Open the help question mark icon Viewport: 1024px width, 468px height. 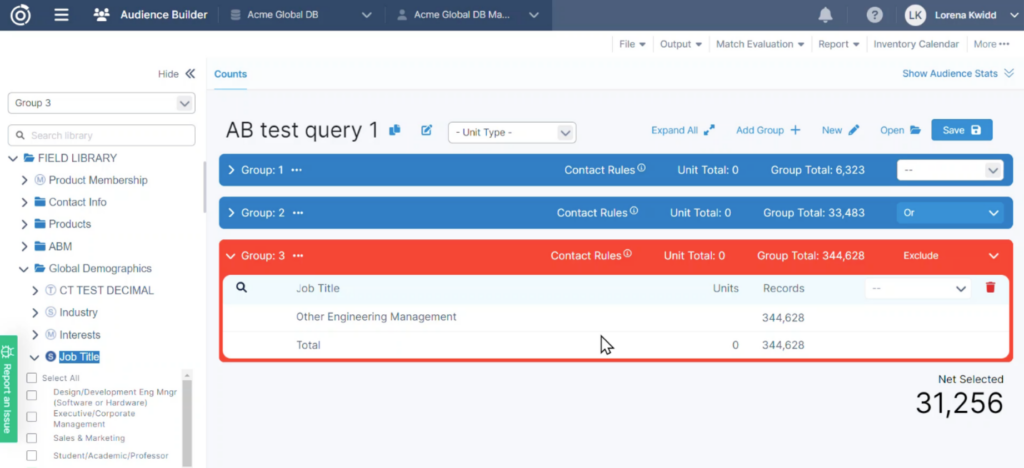(x=875, y=15)
